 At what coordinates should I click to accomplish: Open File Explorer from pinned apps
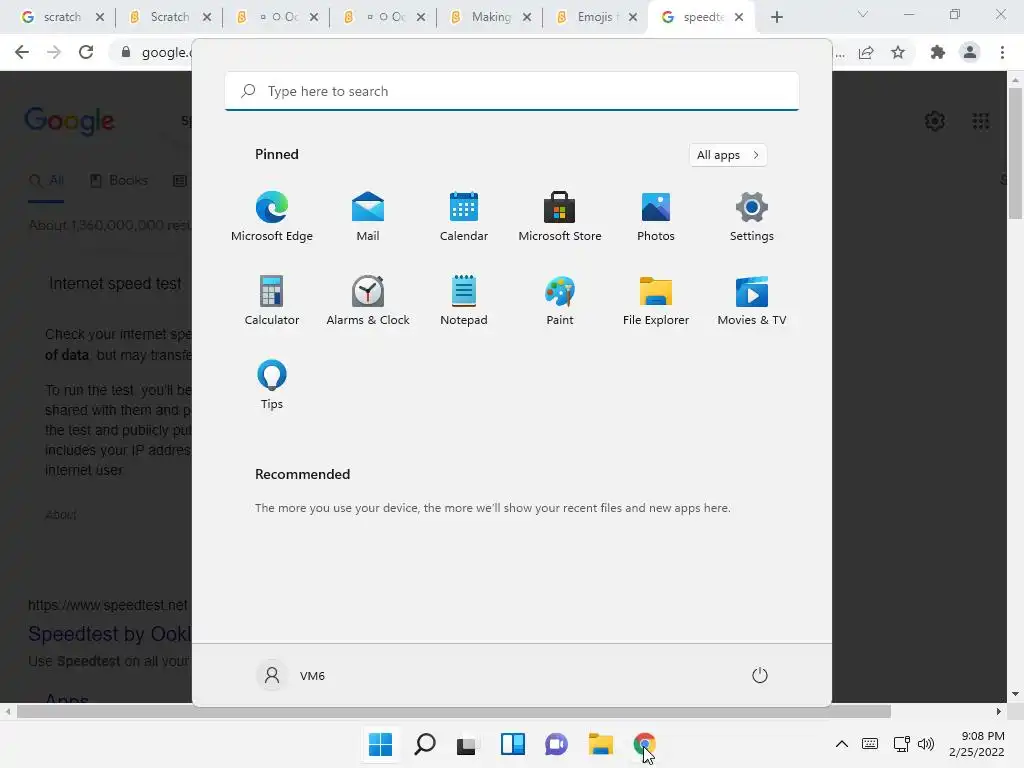click(656, 300)
